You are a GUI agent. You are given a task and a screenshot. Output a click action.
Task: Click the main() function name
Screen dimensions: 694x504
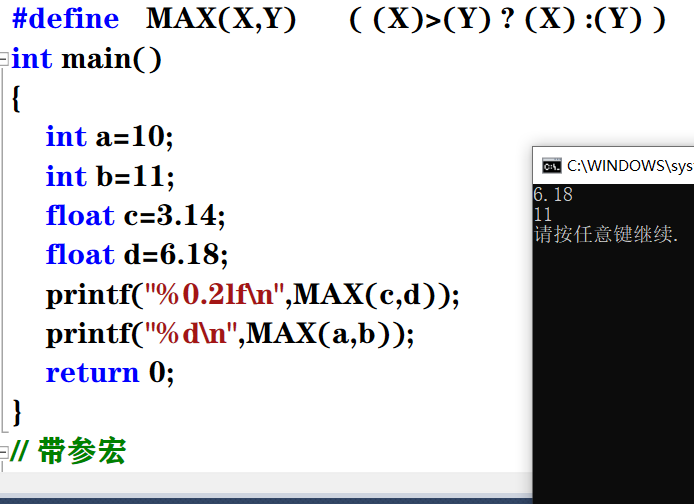(112, 59)
